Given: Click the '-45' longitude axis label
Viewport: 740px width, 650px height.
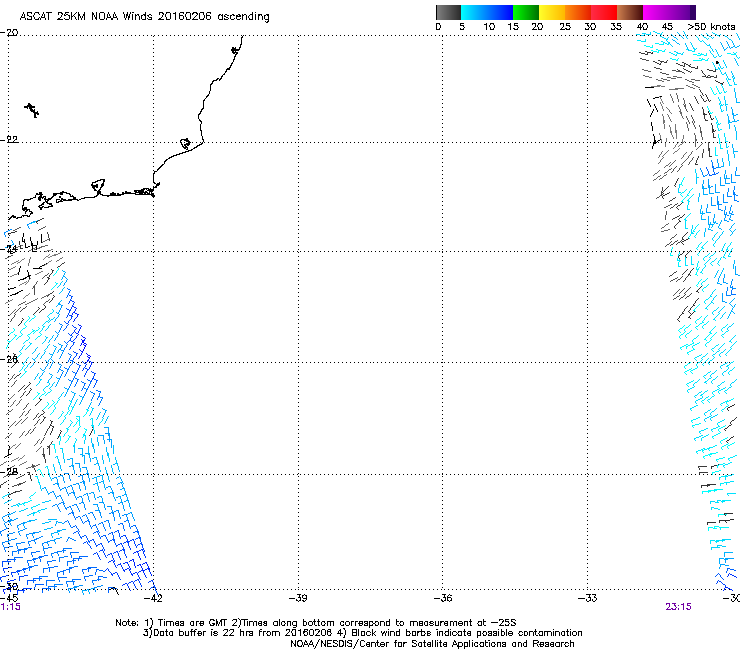Looking at the screenshot, I should 9,598.
